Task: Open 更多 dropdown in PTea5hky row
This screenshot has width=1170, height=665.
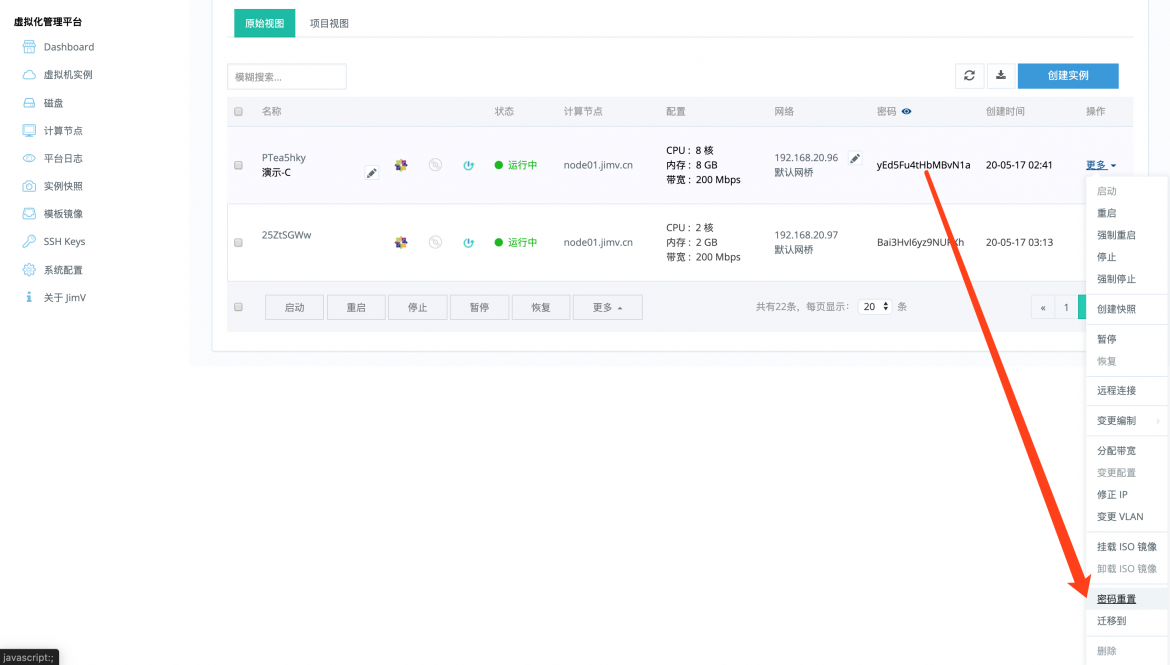Action: click(x=1101, y=165)
